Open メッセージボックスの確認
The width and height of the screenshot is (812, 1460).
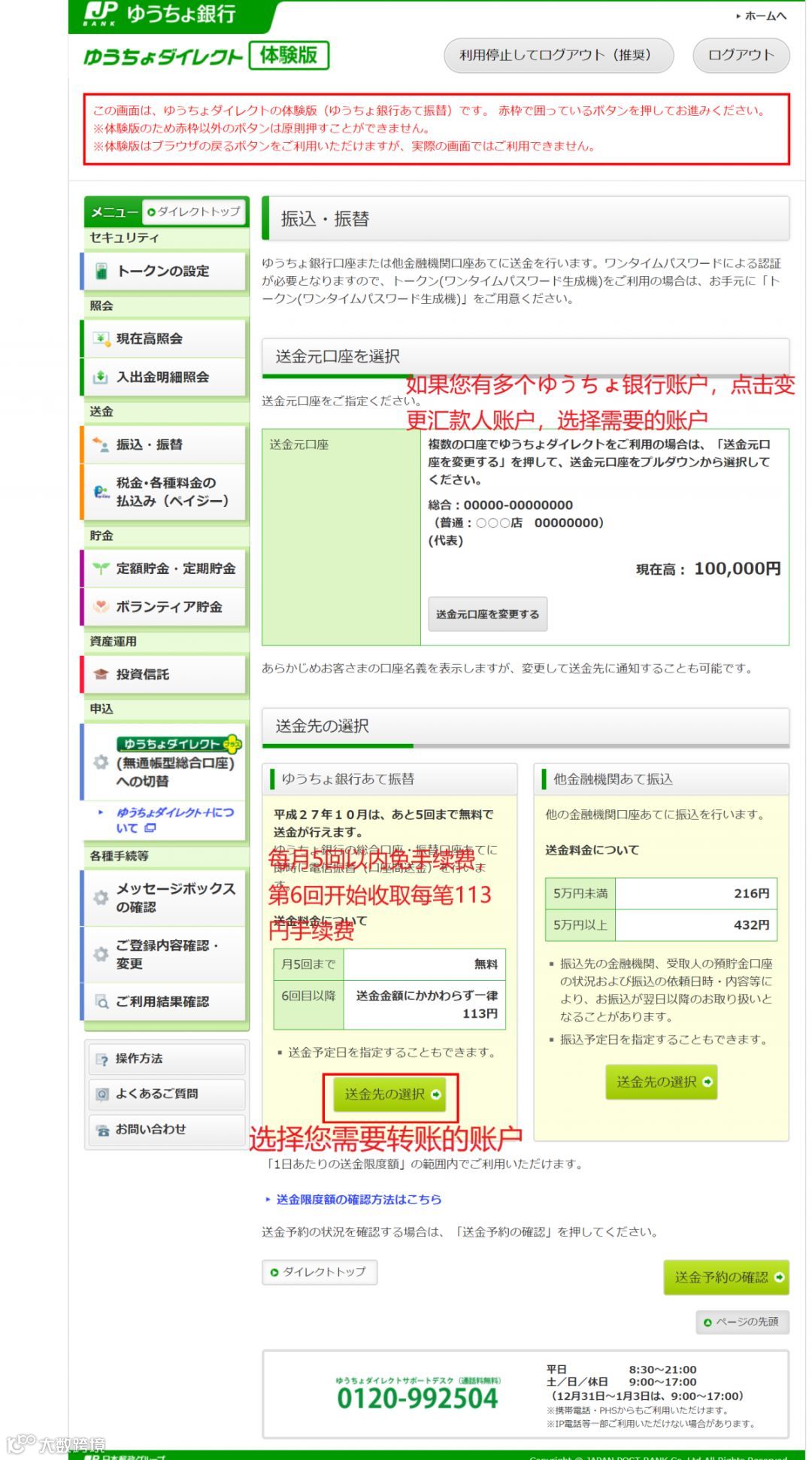point(164,897)
